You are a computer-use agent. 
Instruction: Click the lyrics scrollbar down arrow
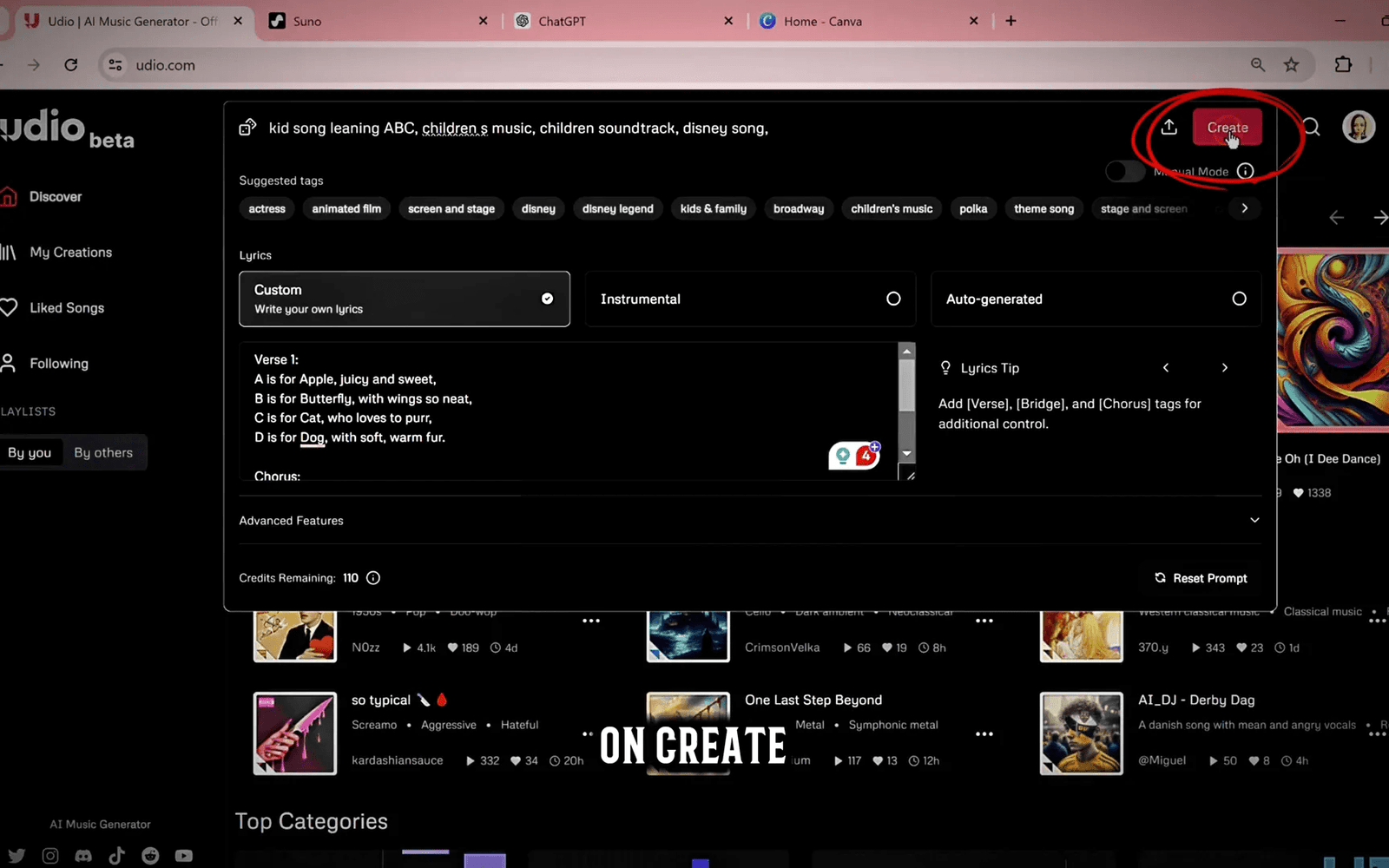[x=907, y=453]
